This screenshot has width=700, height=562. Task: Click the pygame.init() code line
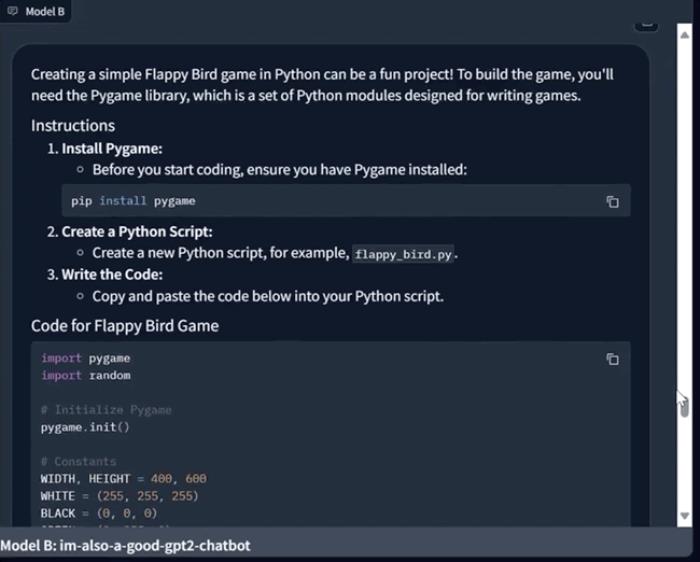coord(85,427)
